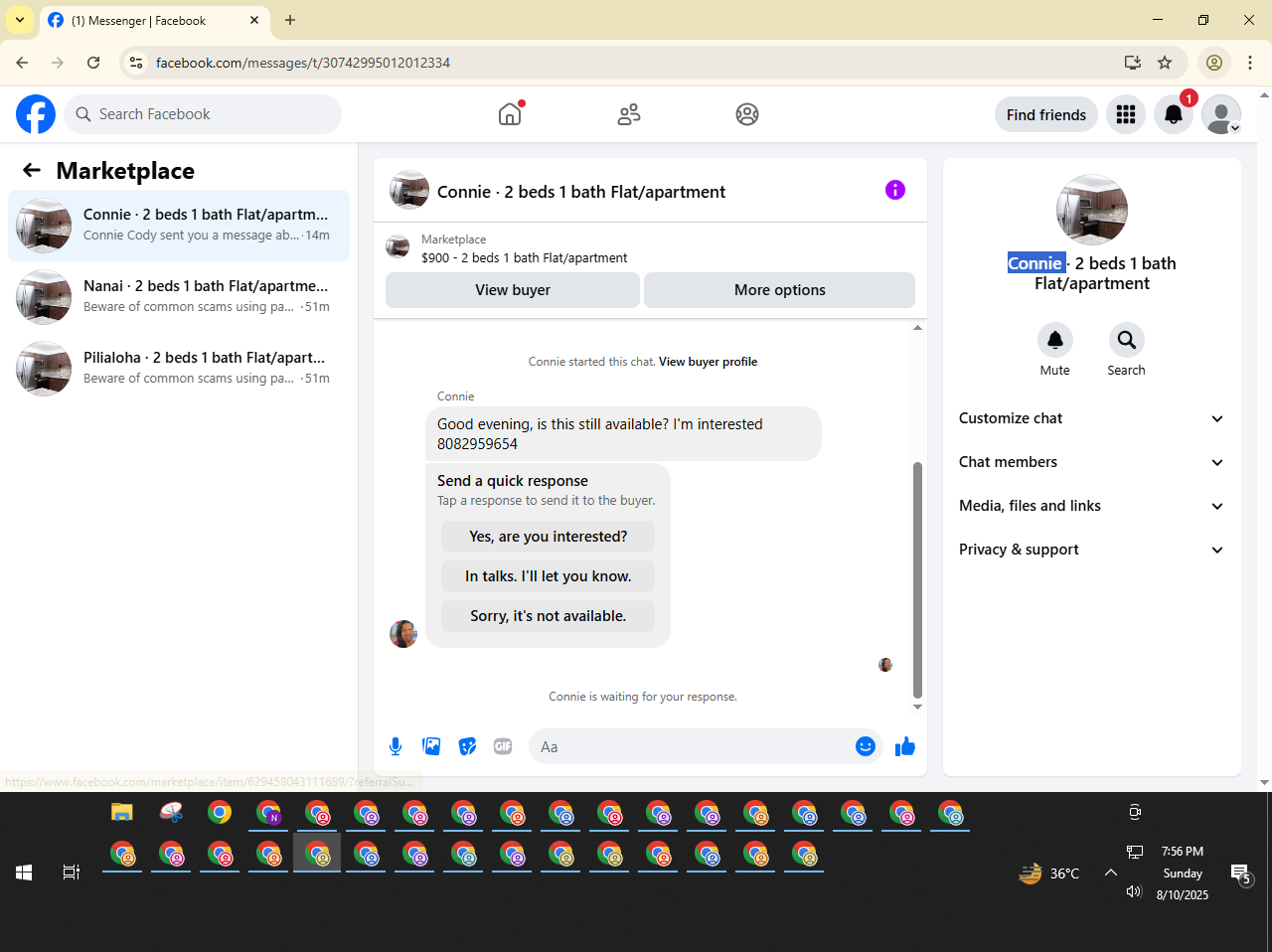Viewport: 1272px width, 952px height.
Task: Open the View buyer profile link
Action: coord(708,362)
